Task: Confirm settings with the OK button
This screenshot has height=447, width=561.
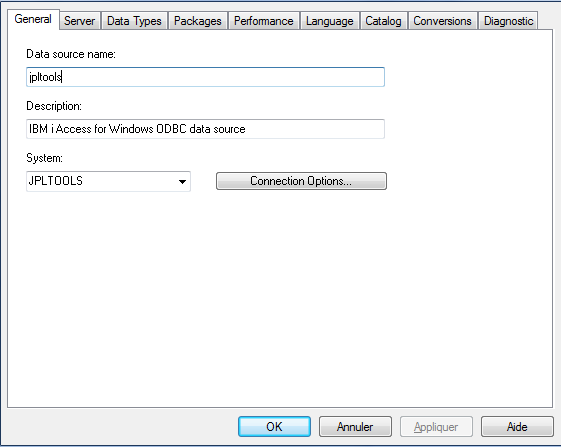Action: pyautogui.click(x=274, y=427)
